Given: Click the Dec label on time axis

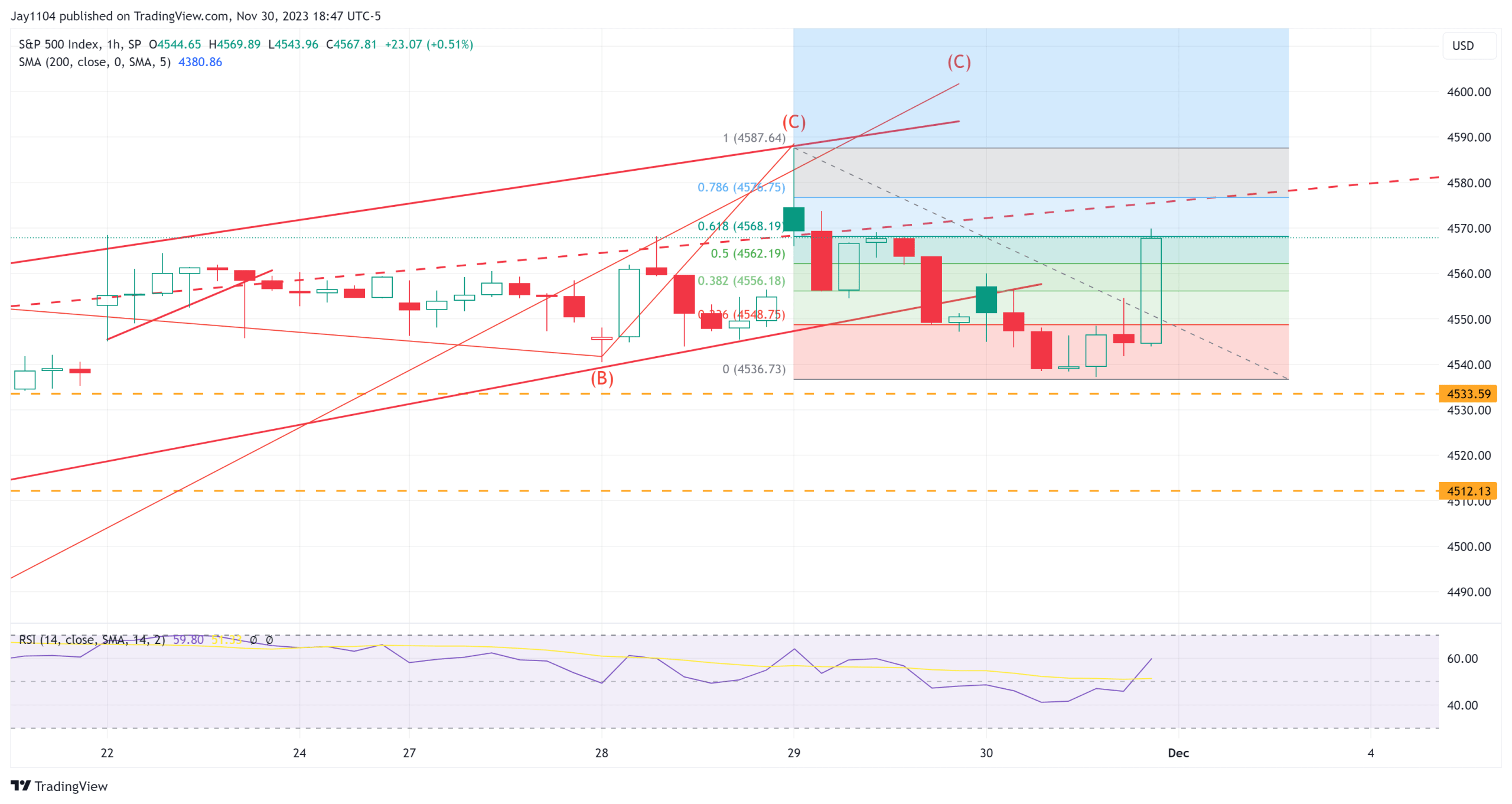Looking at the screenshot, I should (1178, 753).
